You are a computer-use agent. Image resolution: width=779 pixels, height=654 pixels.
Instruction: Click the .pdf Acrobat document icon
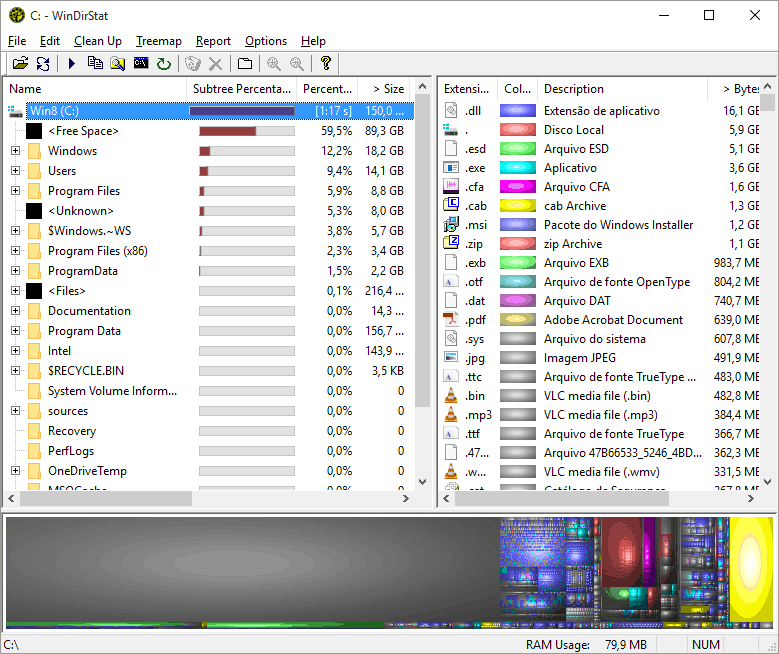(451, 320)
